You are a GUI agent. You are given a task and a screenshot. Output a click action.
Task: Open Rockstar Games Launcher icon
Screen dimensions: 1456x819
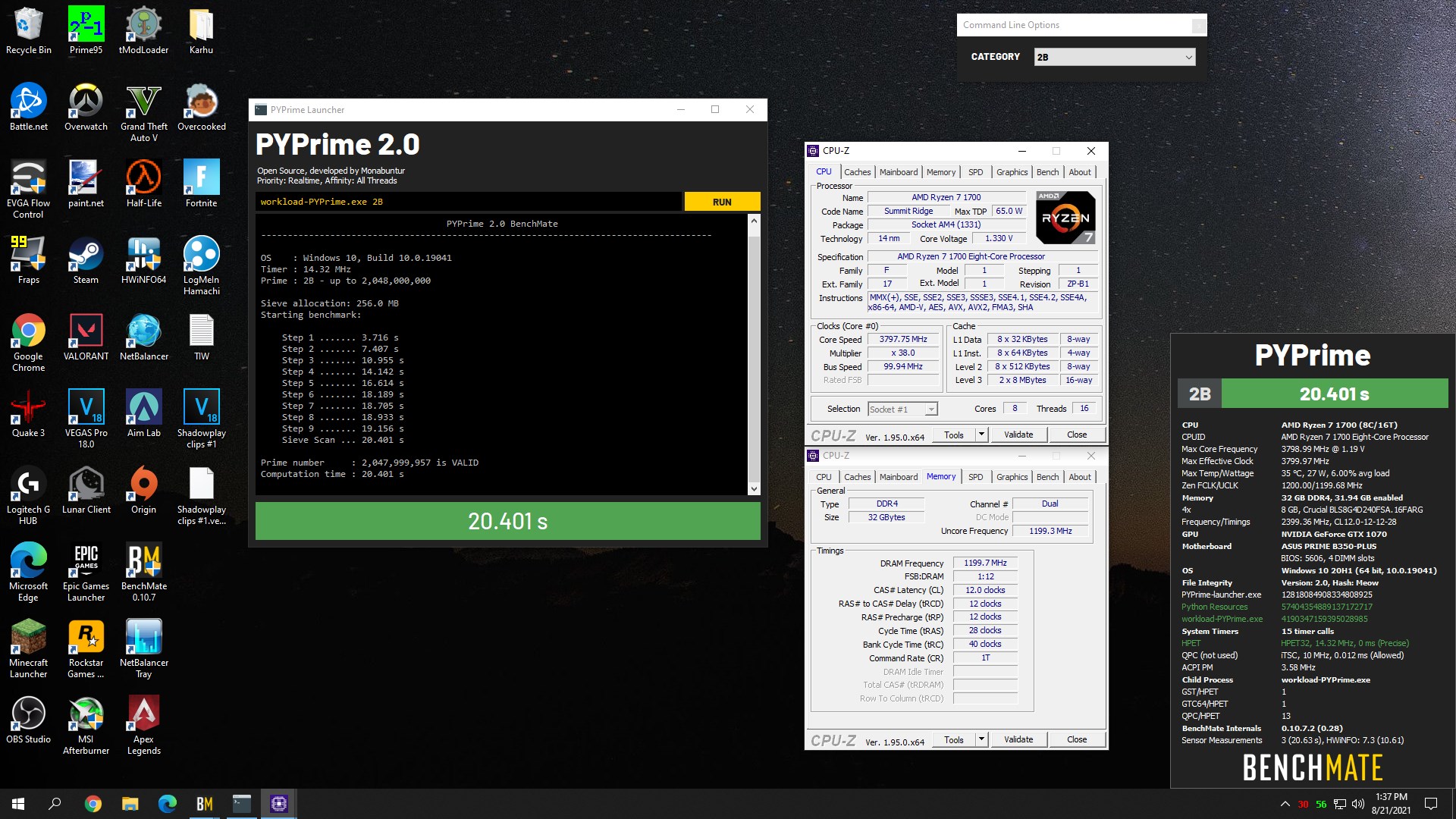pyautogui.click(x=86, y=649)
